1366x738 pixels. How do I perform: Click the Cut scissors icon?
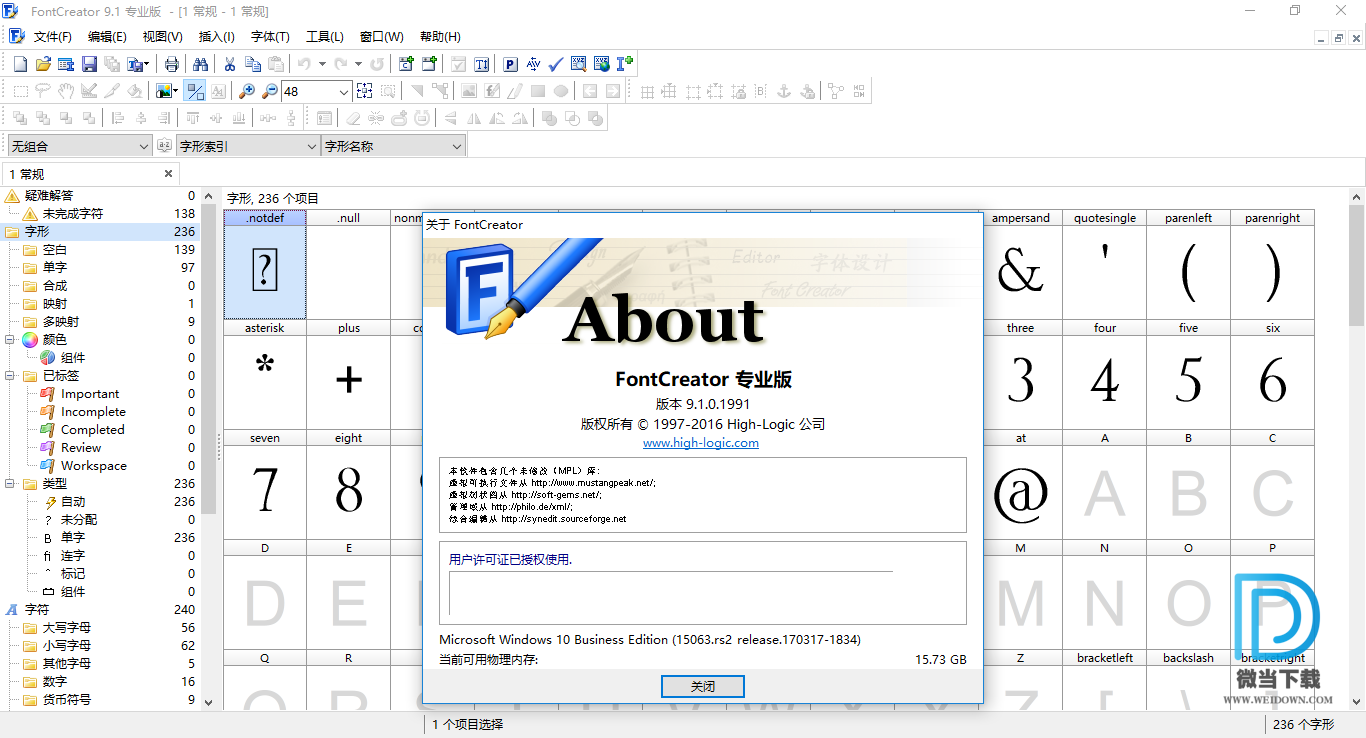tap(229, 64)
